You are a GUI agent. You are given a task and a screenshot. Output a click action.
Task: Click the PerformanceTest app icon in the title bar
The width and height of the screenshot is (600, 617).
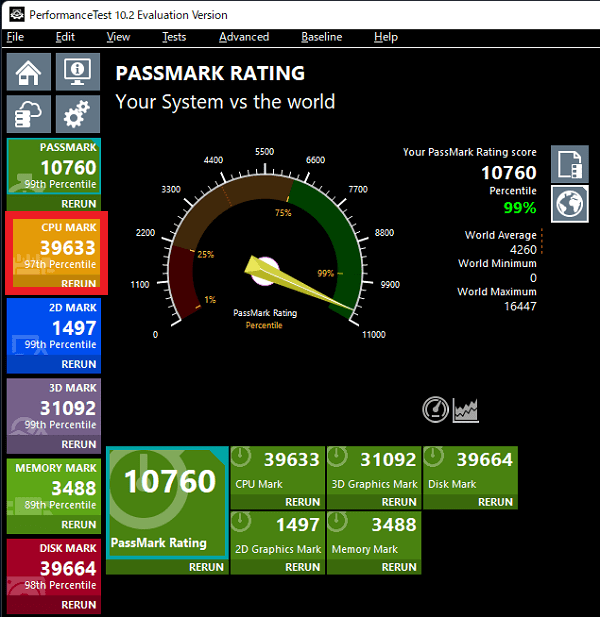click(17, 15)
